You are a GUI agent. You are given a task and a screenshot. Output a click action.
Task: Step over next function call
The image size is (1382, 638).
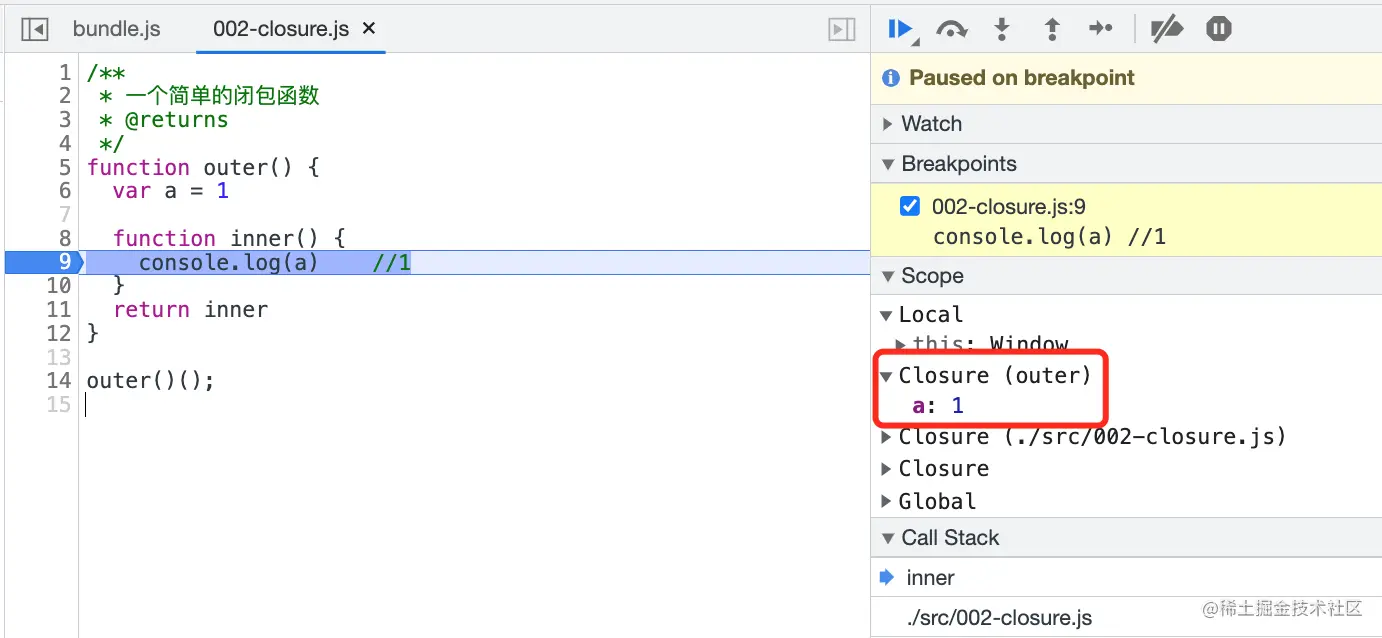[951, 30]
